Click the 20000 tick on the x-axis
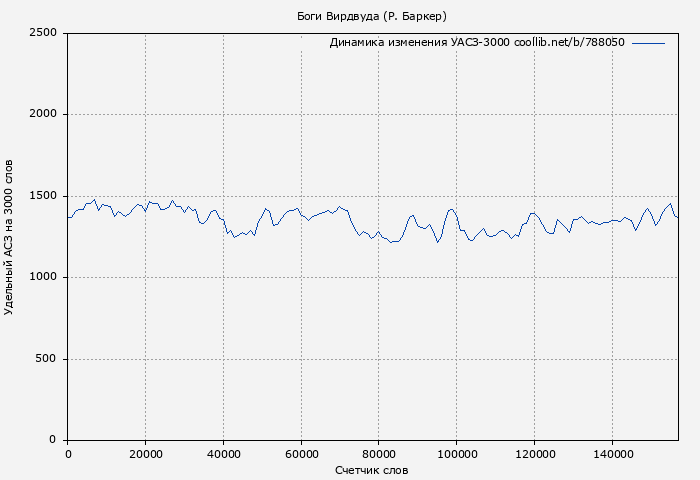Screen dimensions: 700x480 tap(146, 454)
